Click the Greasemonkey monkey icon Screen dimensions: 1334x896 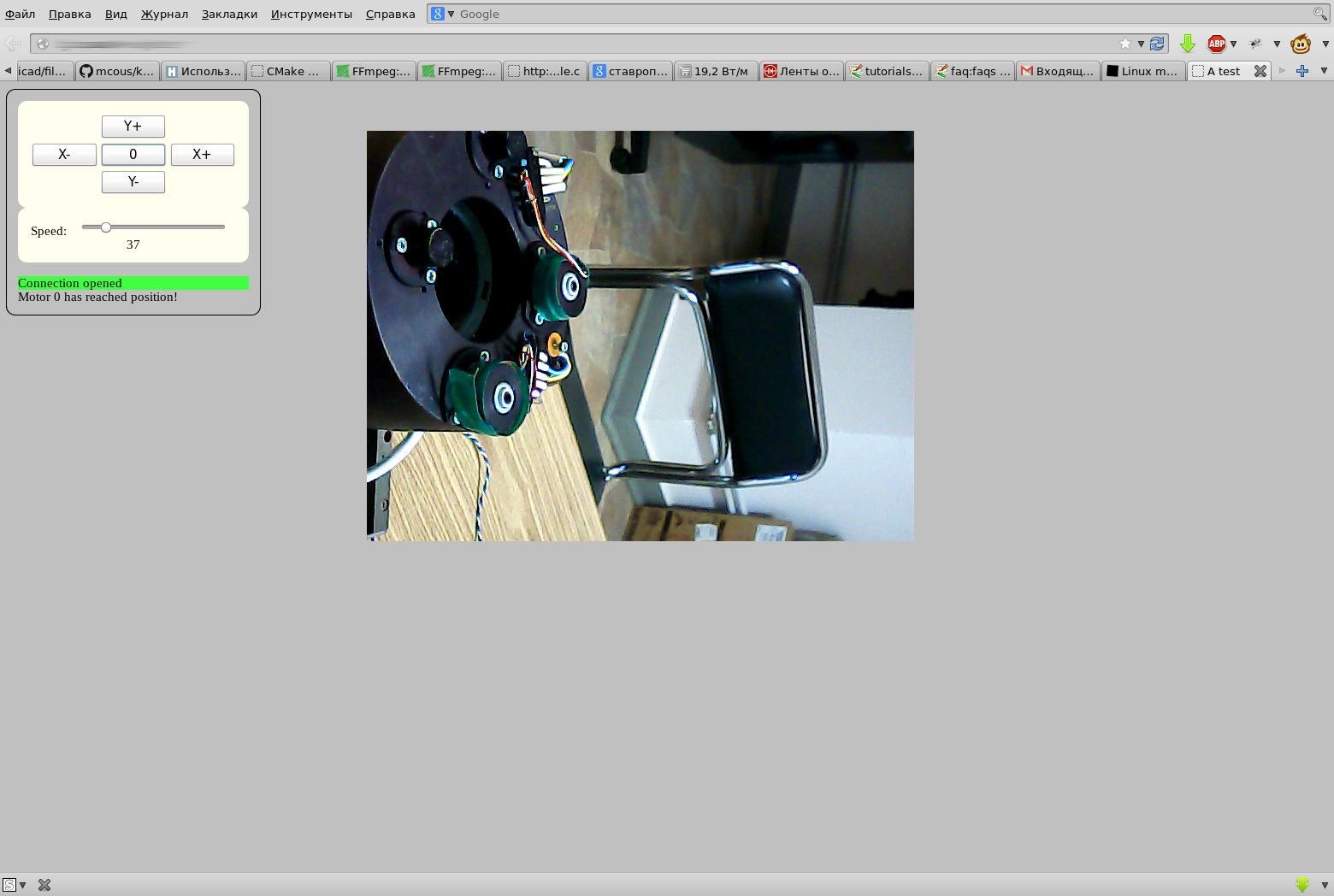1300,44
